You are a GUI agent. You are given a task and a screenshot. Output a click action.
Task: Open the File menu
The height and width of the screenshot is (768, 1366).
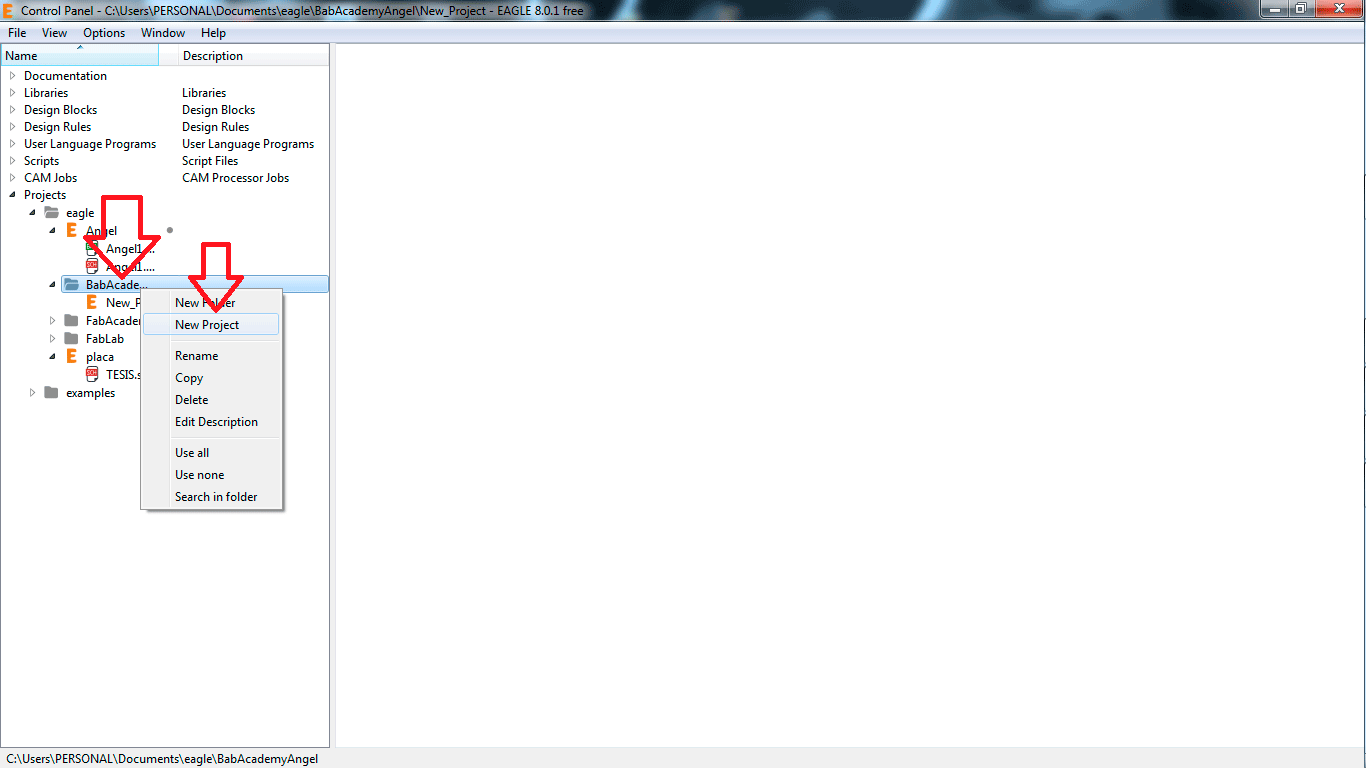[x=17, y=33]
